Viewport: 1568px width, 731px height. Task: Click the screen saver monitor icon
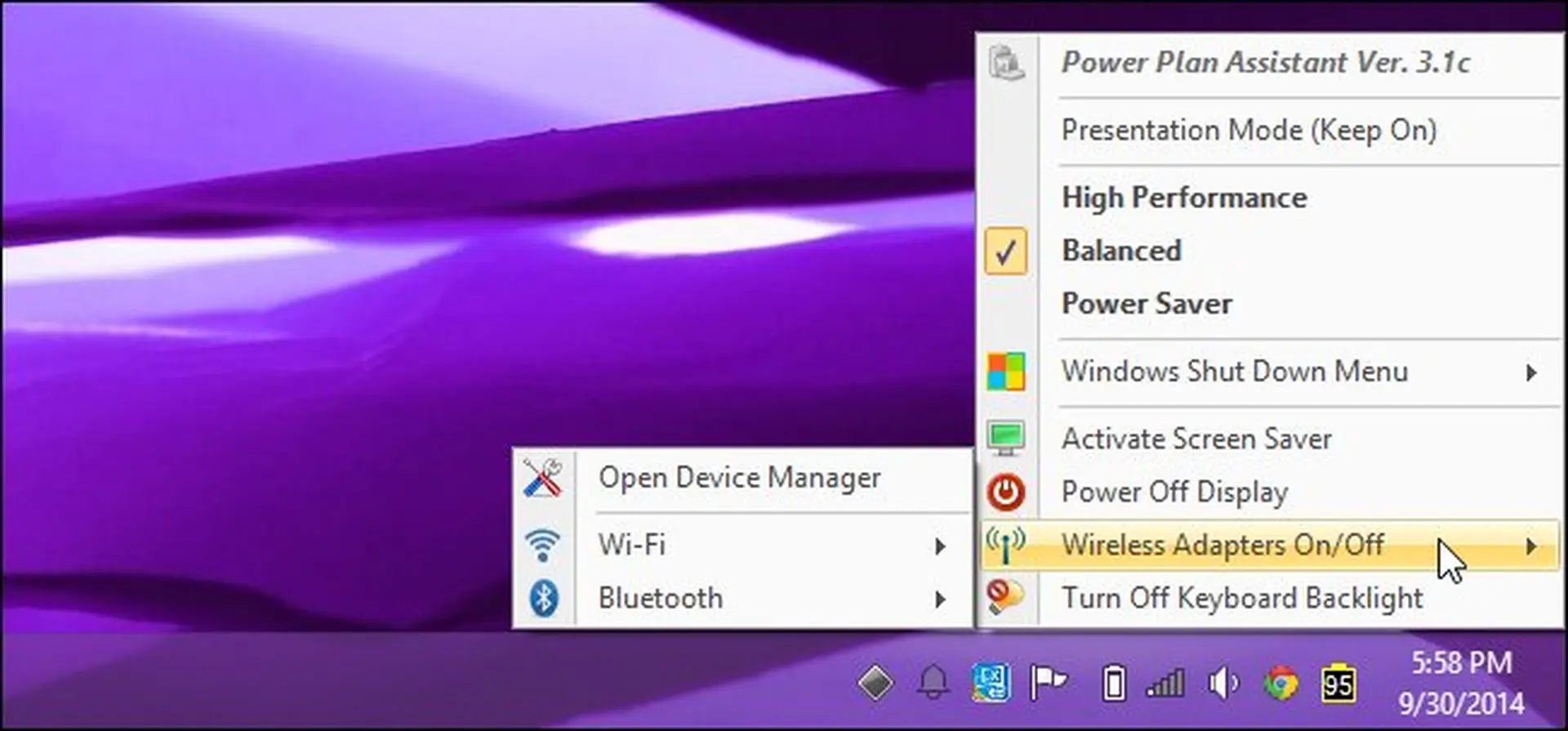(x=1005, y=439)
